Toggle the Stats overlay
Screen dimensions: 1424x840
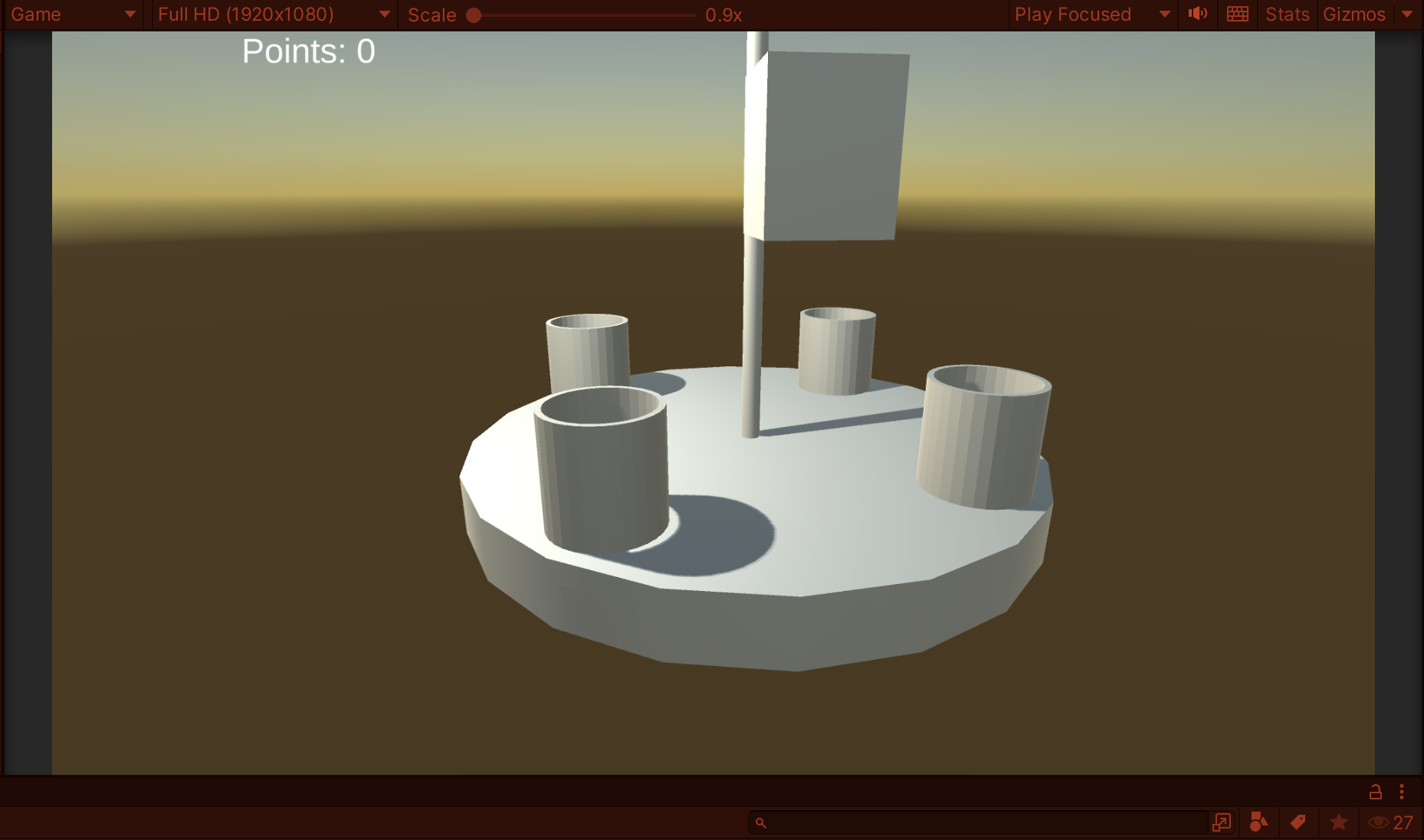(x=1287, y=14)
